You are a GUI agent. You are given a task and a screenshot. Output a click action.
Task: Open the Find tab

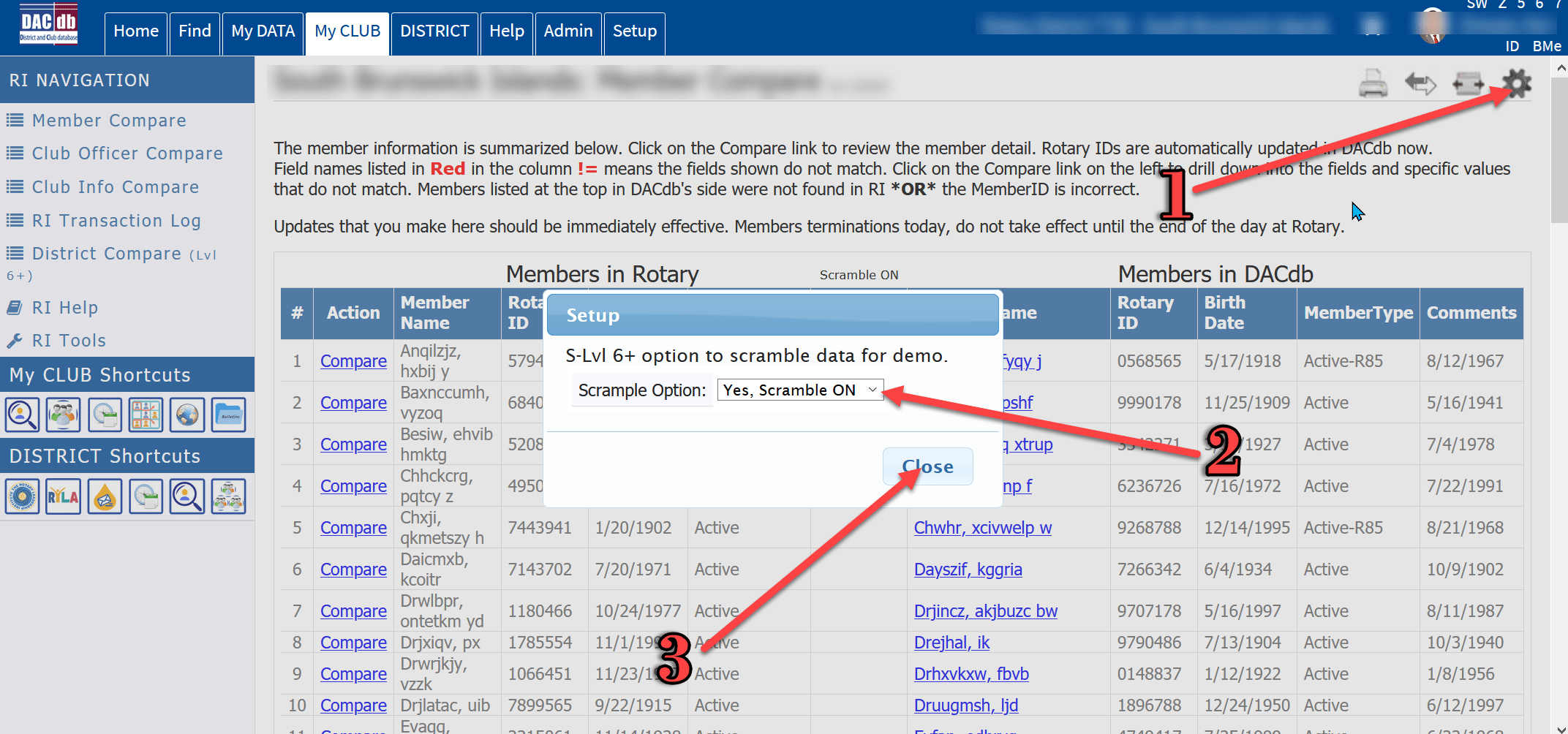coord(195,34)
